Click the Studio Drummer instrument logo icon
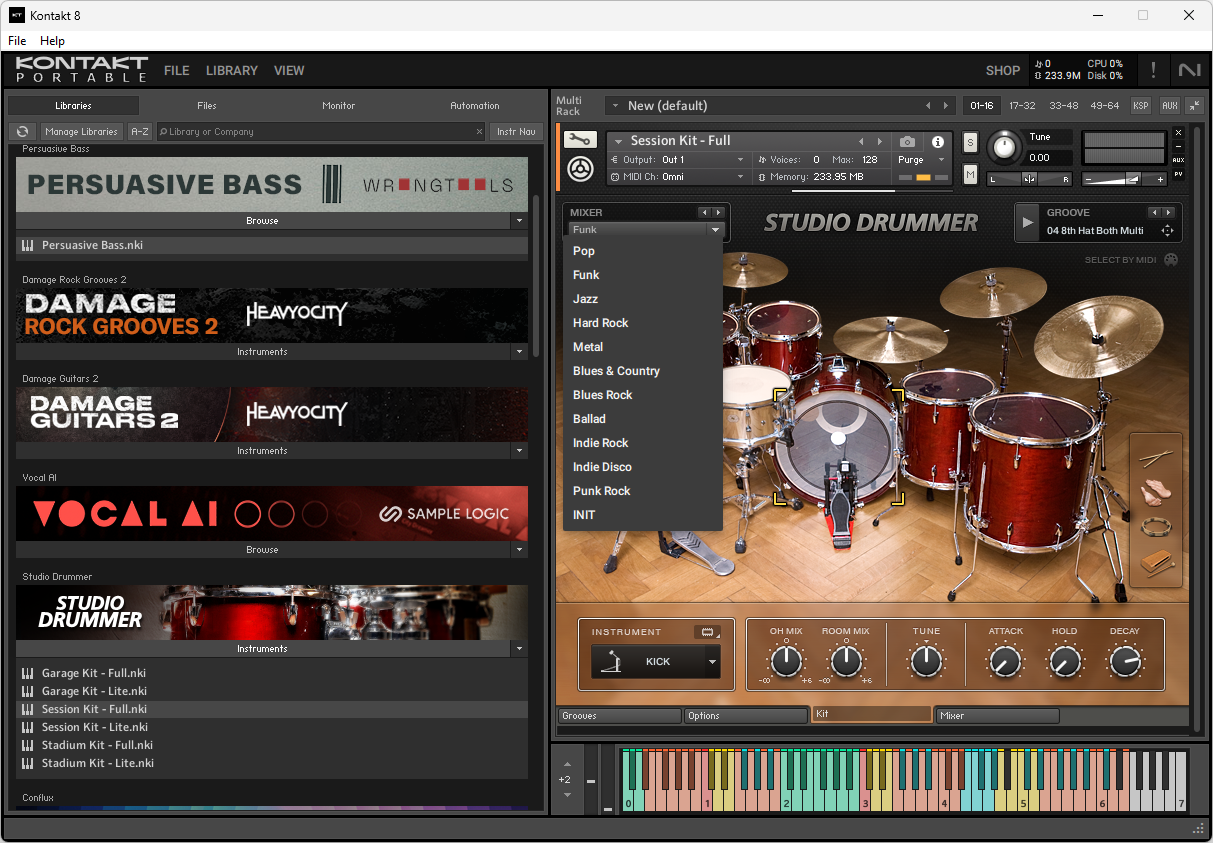Screen dimensions: 1213x843 580,169
